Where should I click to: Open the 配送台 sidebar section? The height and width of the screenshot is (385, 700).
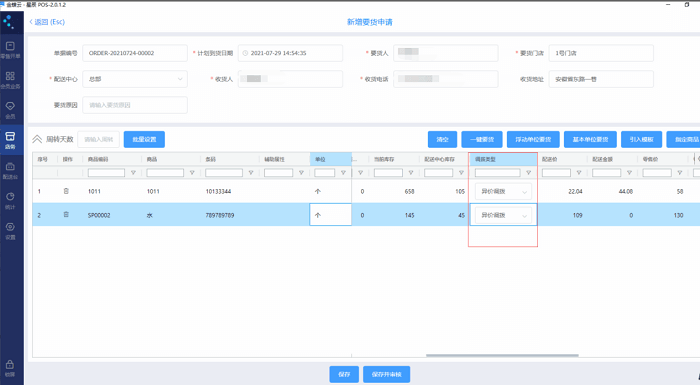tap(10, 170)
